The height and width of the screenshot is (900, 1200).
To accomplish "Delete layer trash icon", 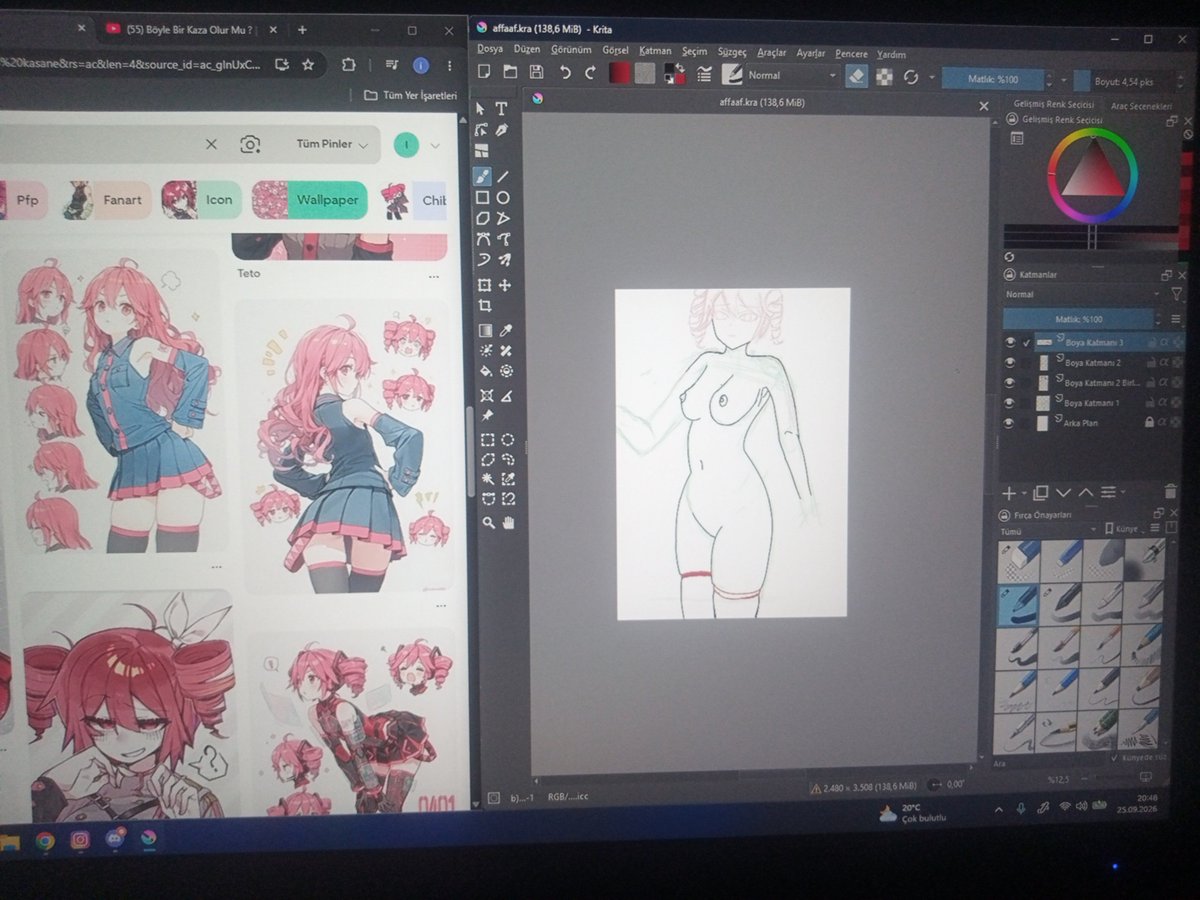I will [1171, 491].
